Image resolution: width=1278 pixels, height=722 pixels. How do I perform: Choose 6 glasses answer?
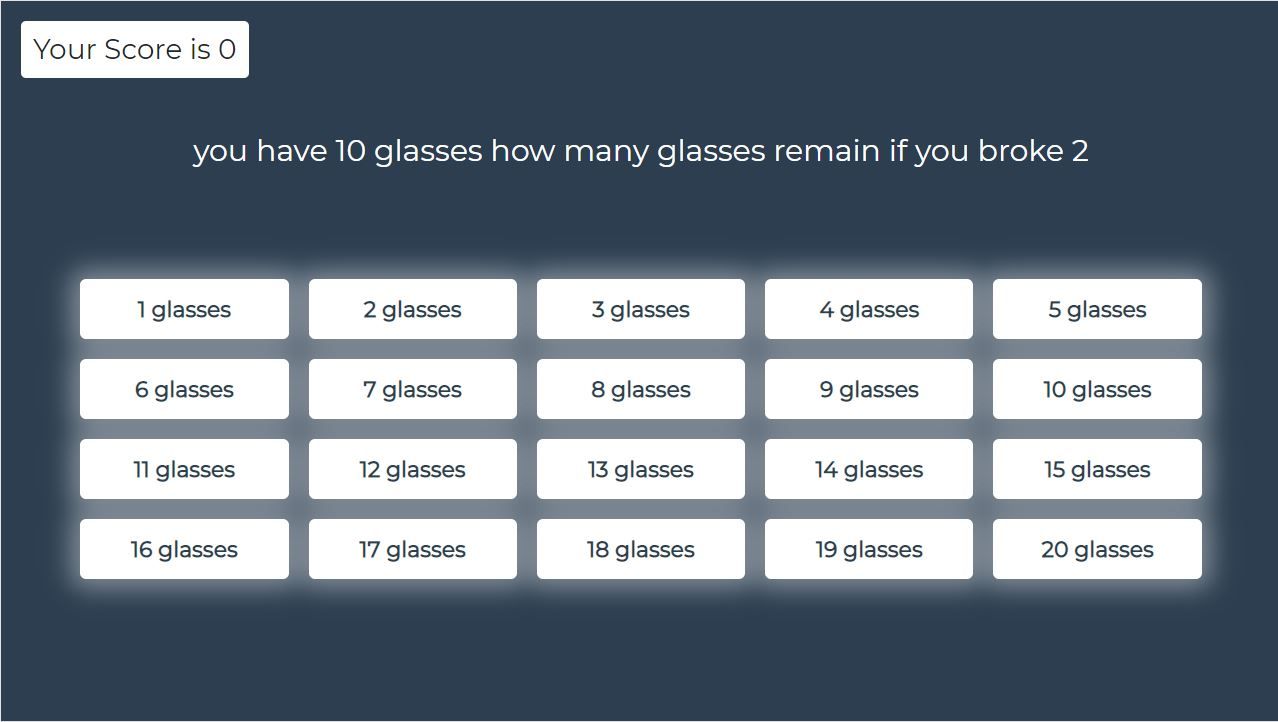pos(184,389)
